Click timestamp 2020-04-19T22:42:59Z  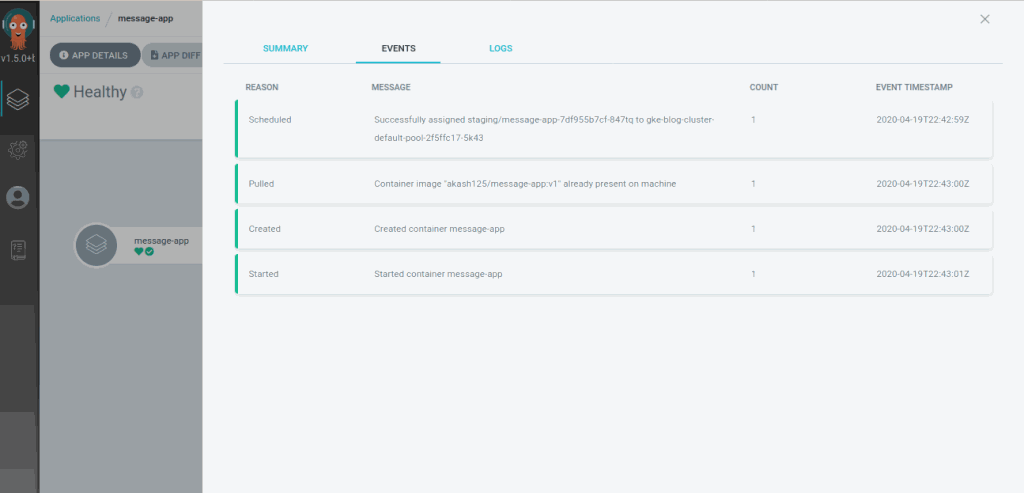923,120
